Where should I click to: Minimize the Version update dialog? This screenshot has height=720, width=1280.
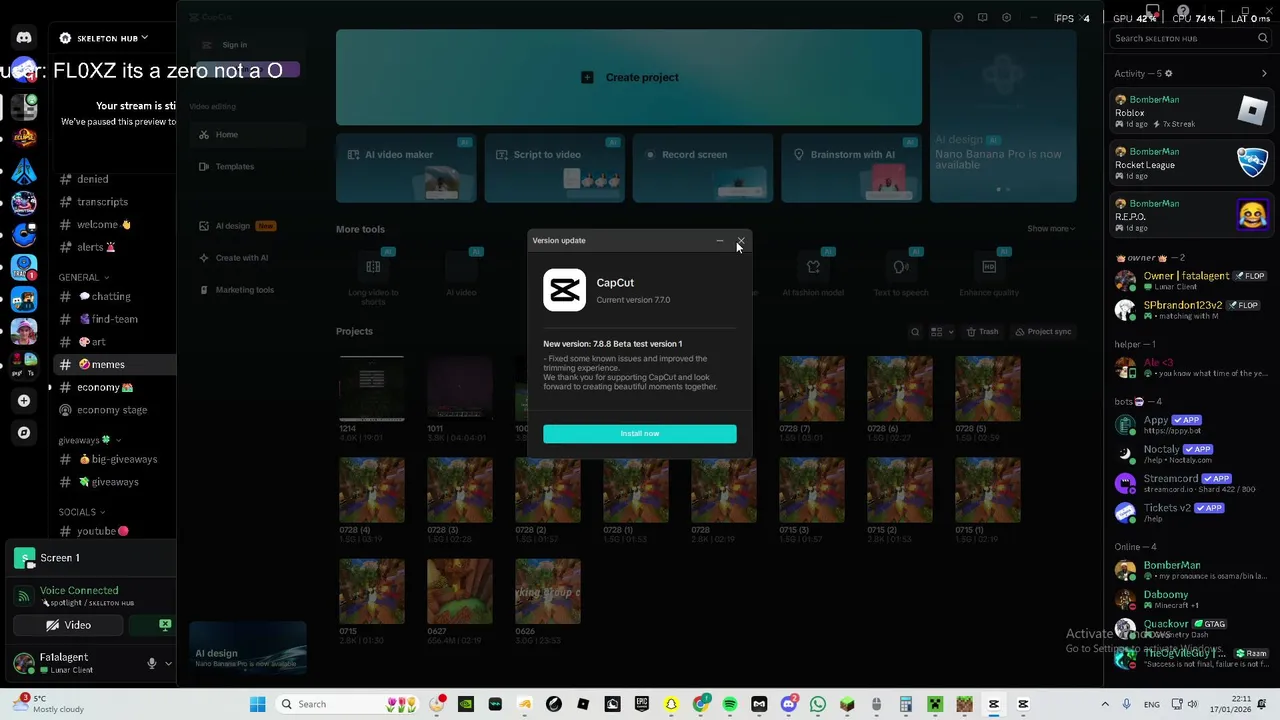click(x=720, y=241)
